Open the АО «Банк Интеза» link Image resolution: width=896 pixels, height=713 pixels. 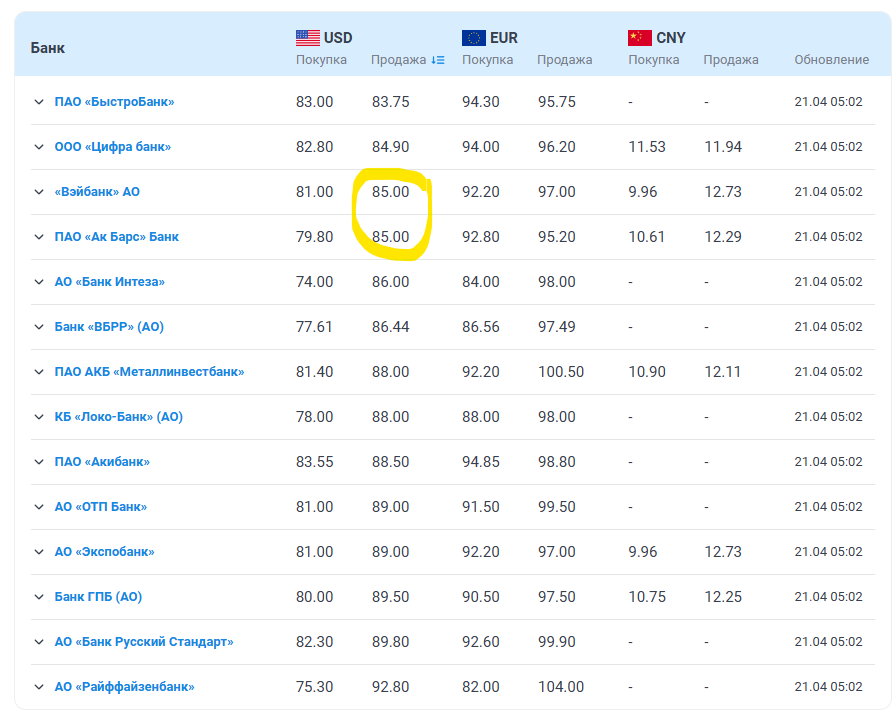(x=110, y=282)
